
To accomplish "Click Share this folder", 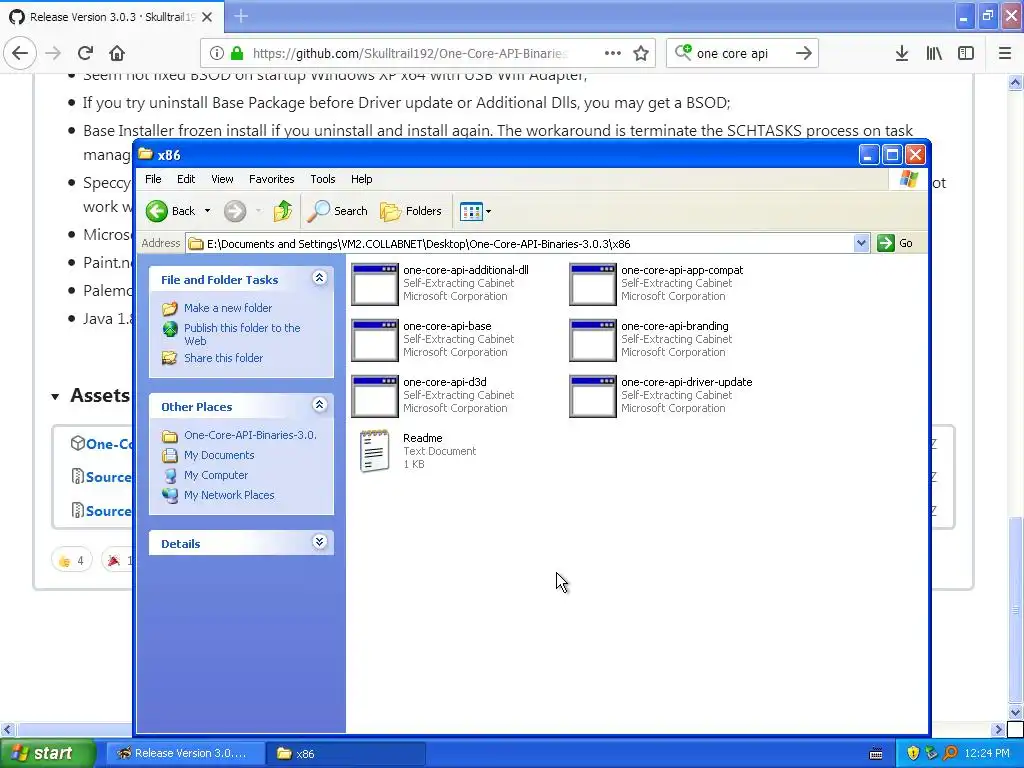I will tap(223, 358).
